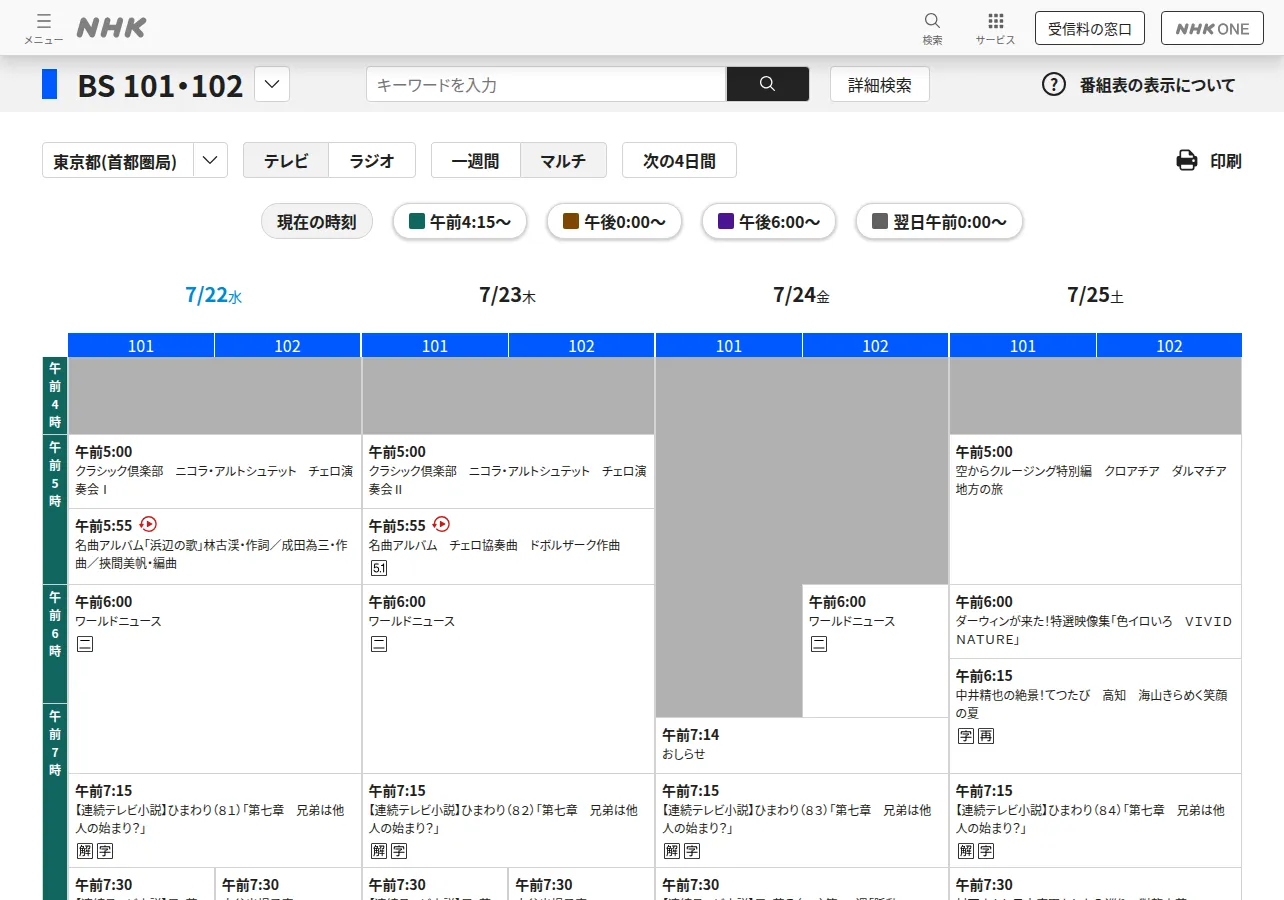Screen dimensions: 1284x900
Task: Submit search with the black magnifier button
Action: tap(768, 84)
